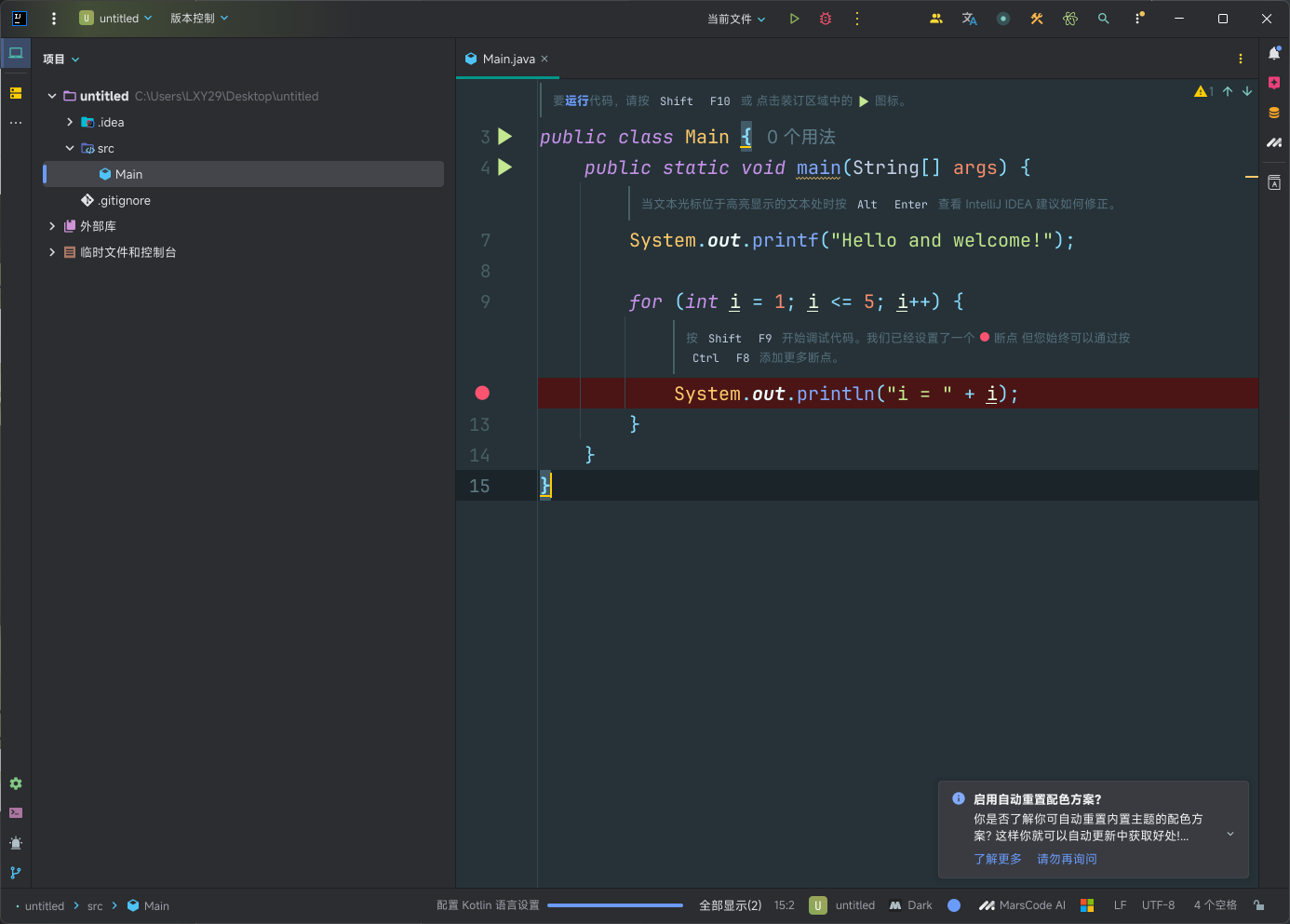Toggle read-only lock in status bar
Viewport: 1290px width, 924px height.
(x=1258, y=905)
